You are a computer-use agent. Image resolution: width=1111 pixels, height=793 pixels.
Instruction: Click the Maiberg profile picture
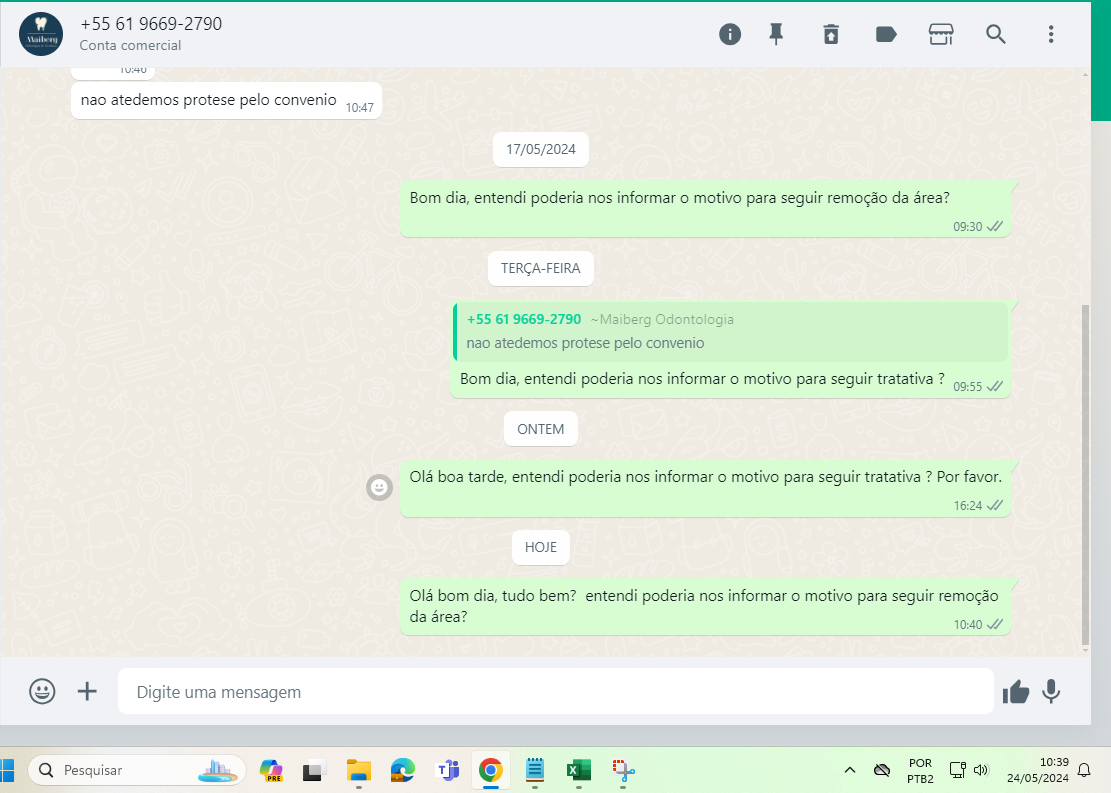(x=41, y=34)
